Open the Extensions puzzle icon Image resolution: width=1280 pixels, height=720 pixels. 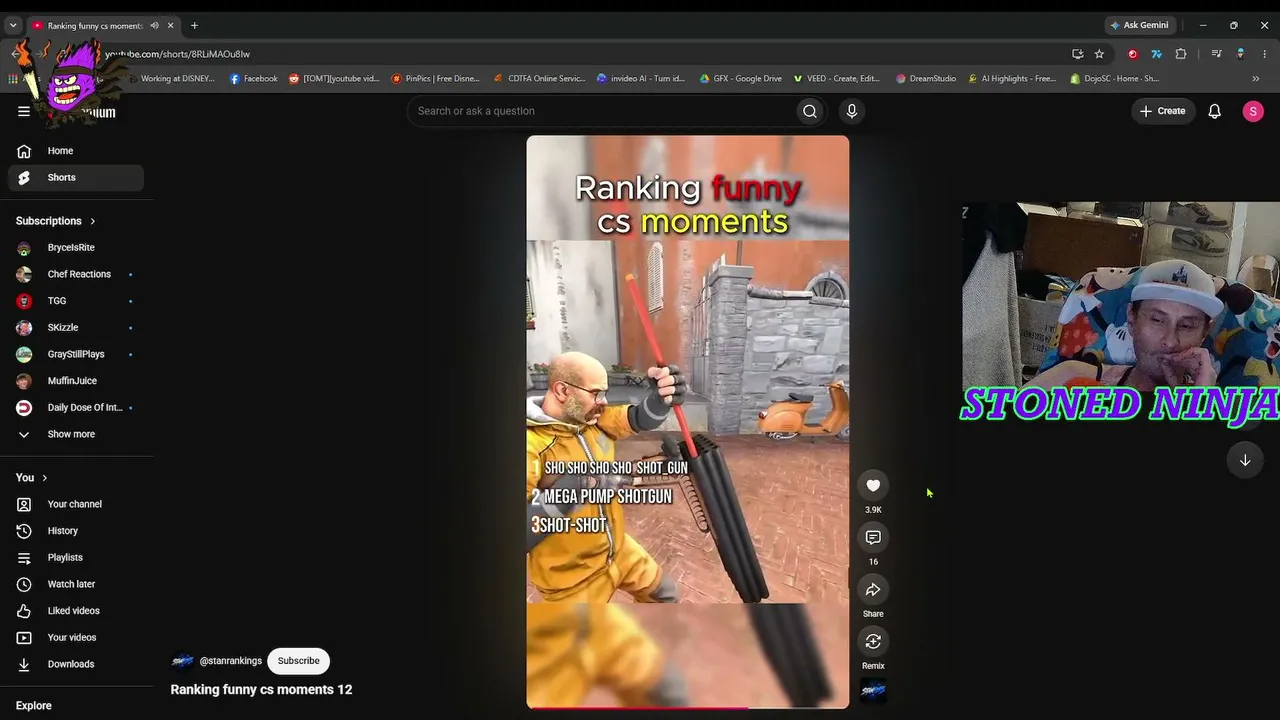(1181, 54)
